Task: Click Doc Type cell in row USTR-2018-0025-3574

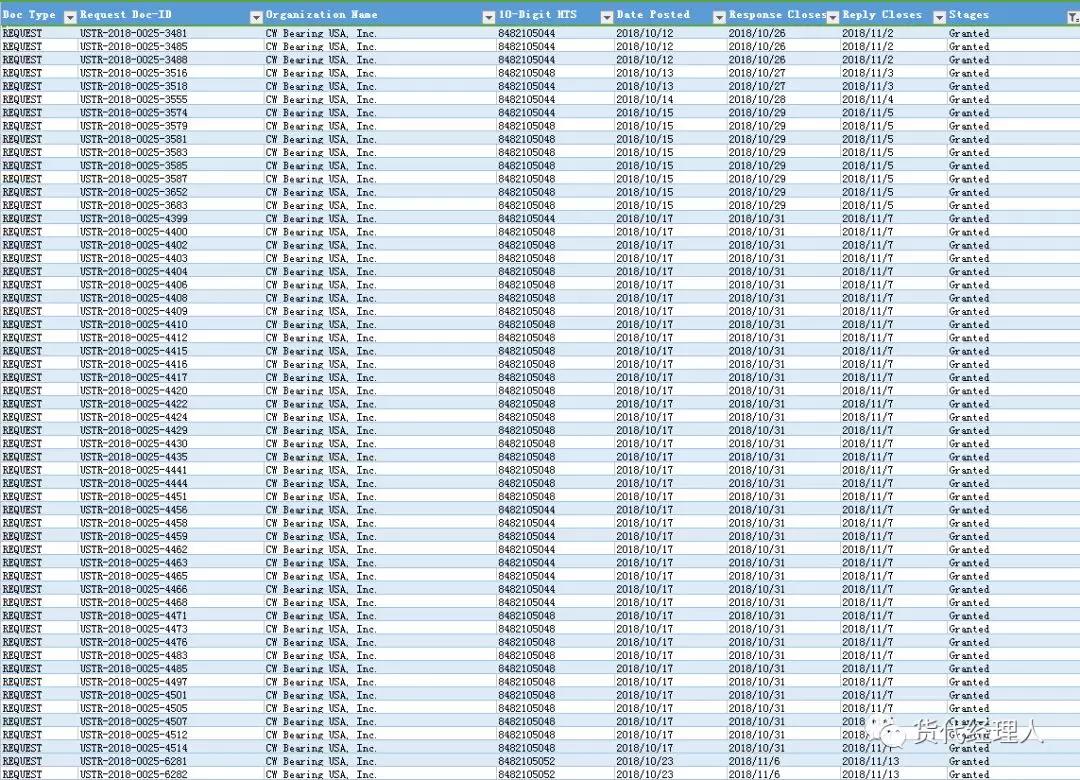Action: tap(22, 112)
